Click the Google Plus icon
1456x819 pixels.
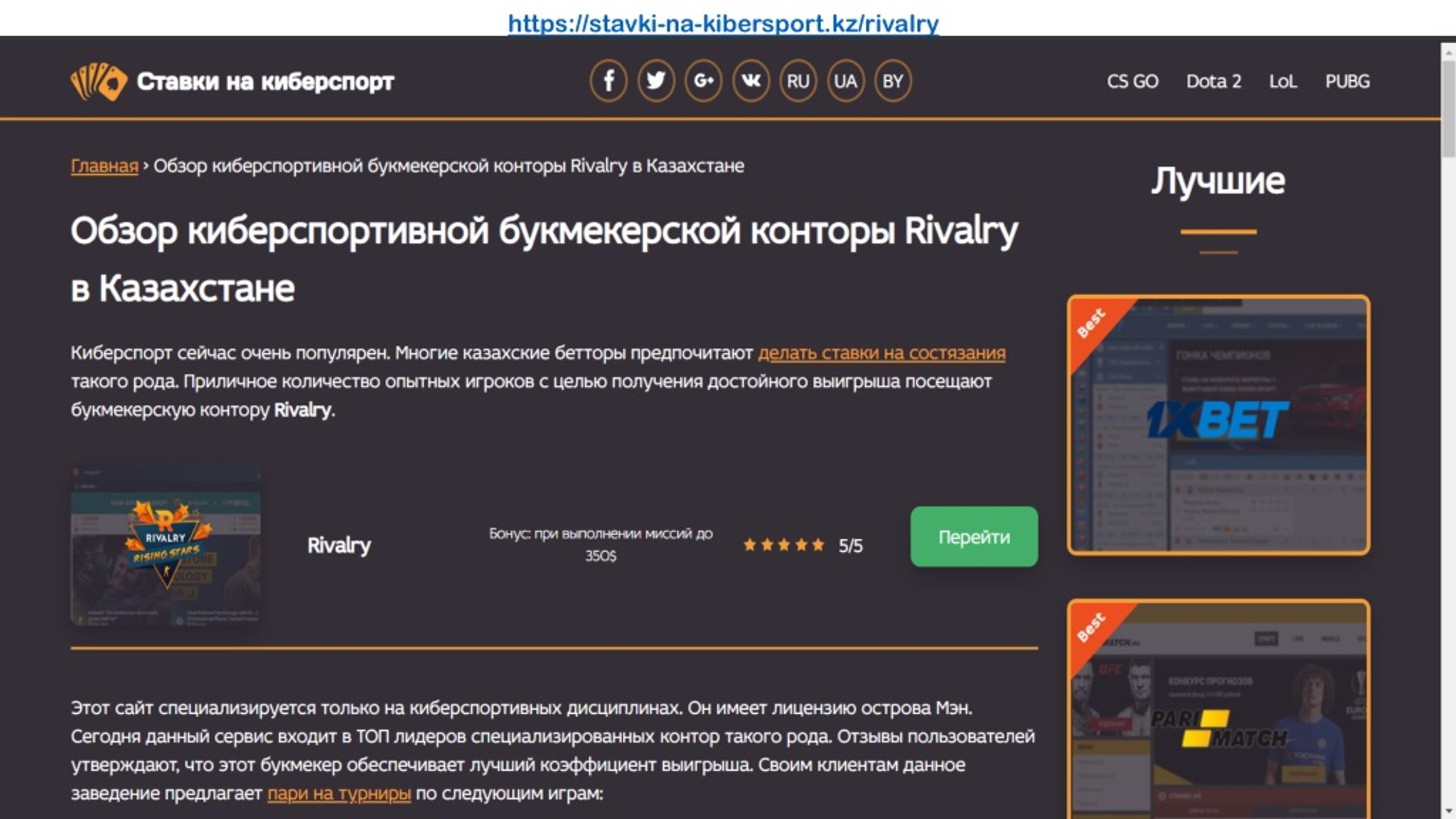(704, 81)
